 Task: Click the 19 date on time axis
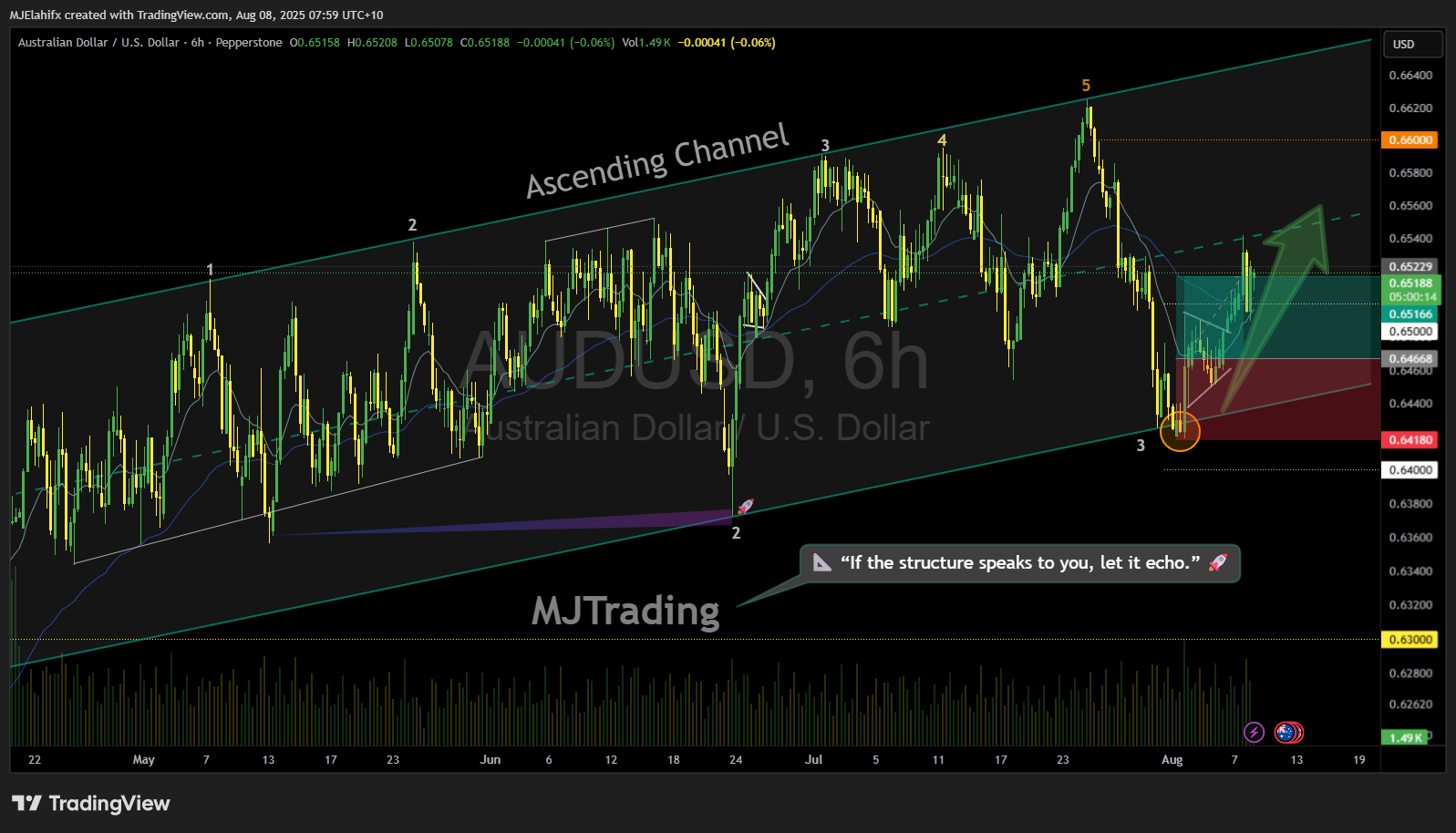pyautogui.click(x=1359, y=760)
